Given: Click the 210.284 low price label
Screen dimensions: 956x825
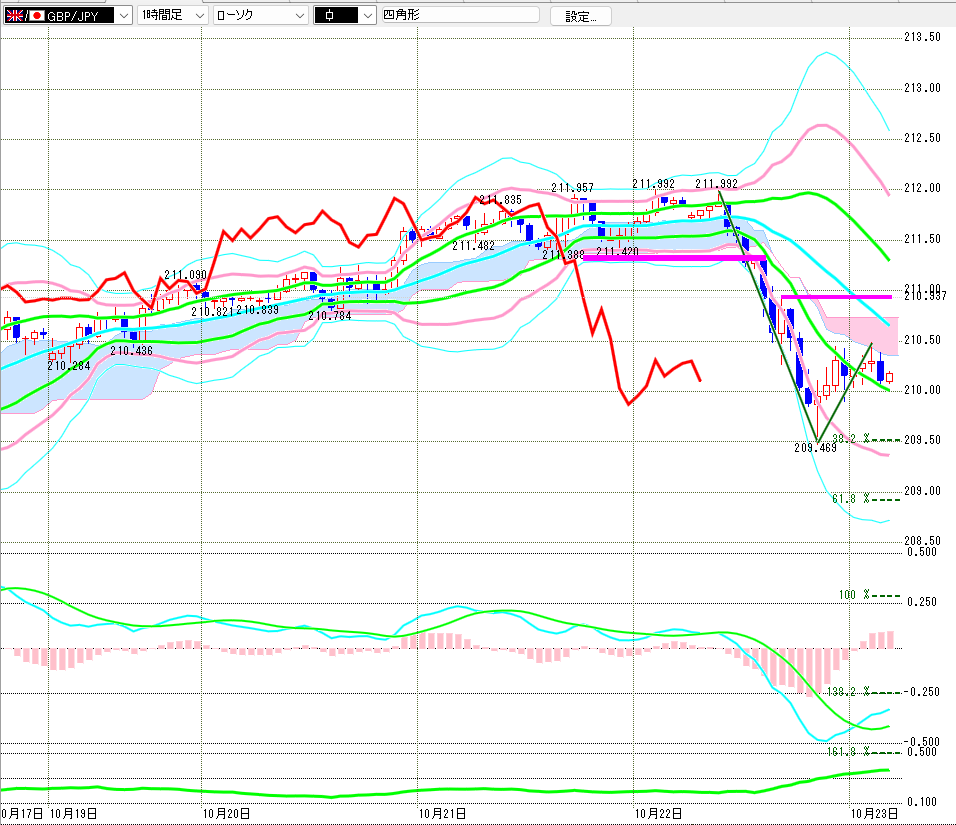Looking at the screenshot, I should point(69,366).
